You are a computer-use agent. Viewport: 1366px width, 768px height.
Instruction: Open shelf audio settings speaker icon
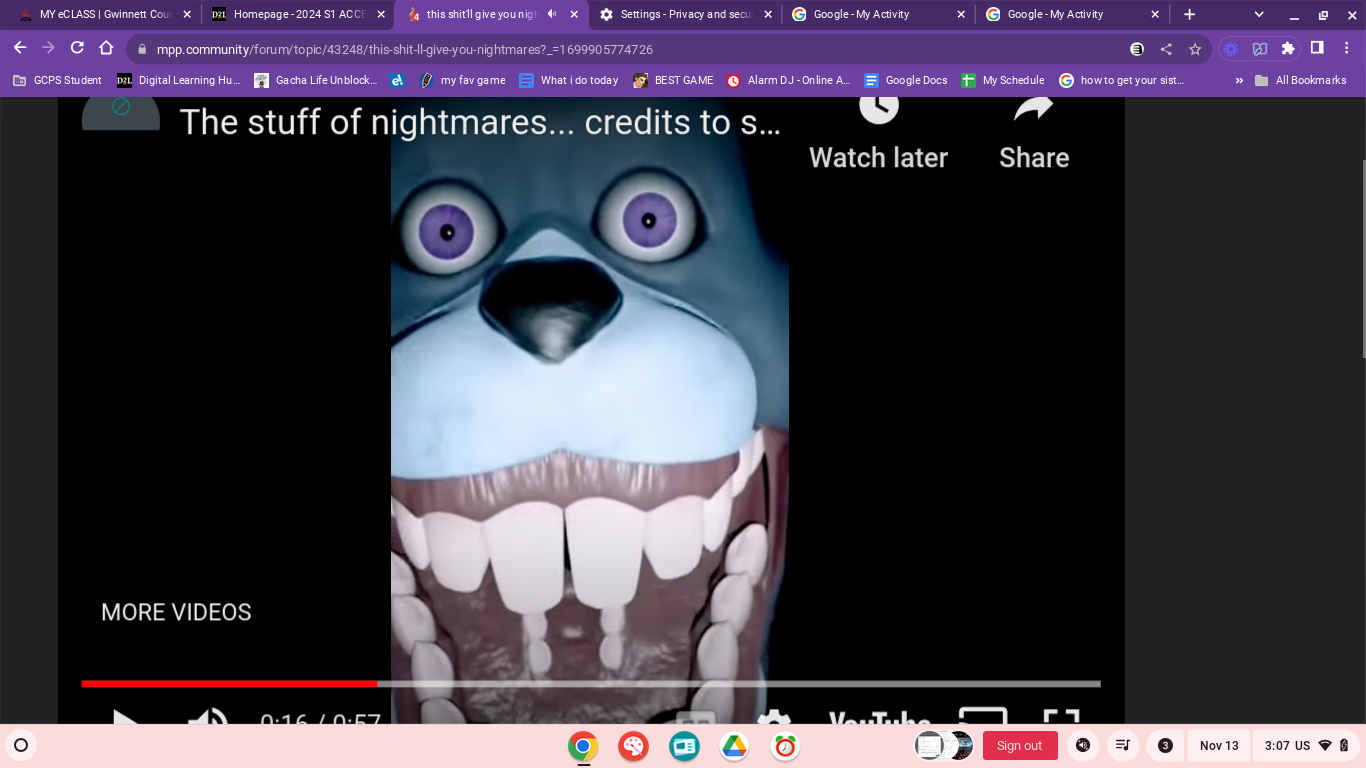[1083, 745]
